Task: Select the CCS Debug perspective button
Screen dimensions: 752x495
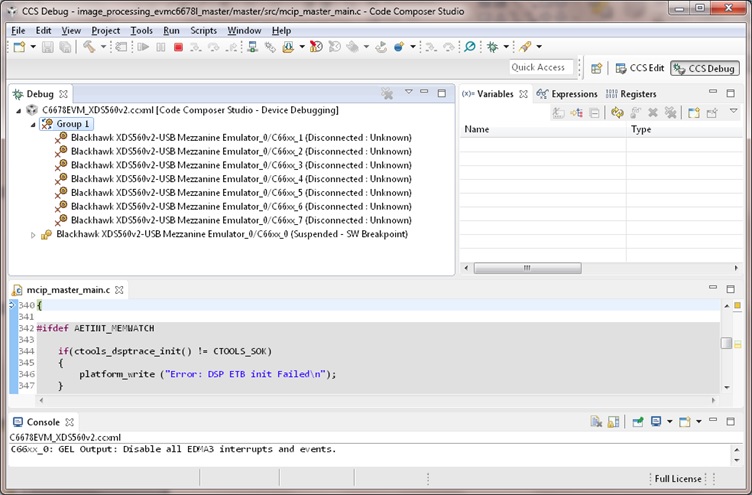Action: pos(705,68)
